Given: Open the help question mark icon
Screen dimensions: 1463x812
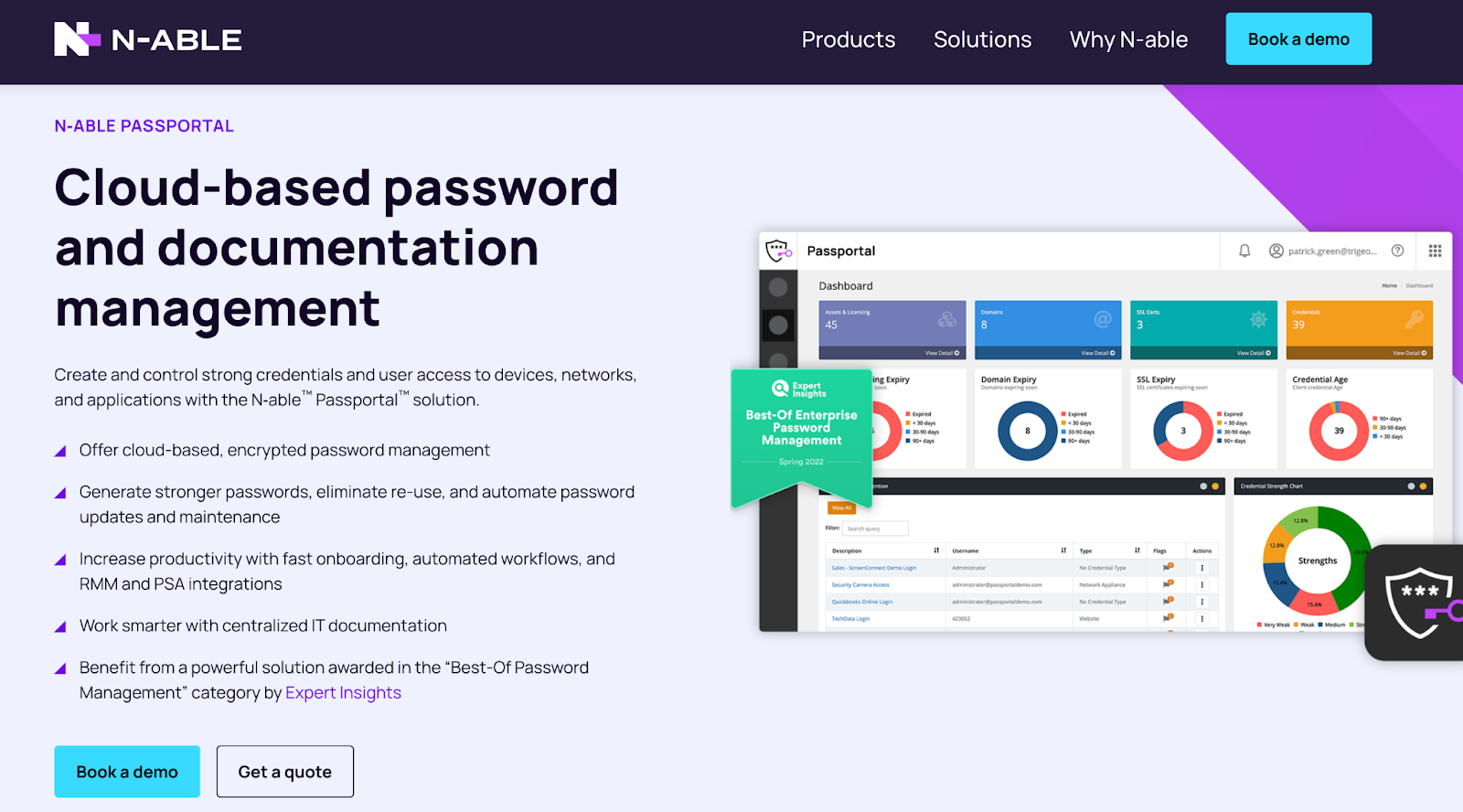Looking at the screenshot, I should tap(1397, 251).
